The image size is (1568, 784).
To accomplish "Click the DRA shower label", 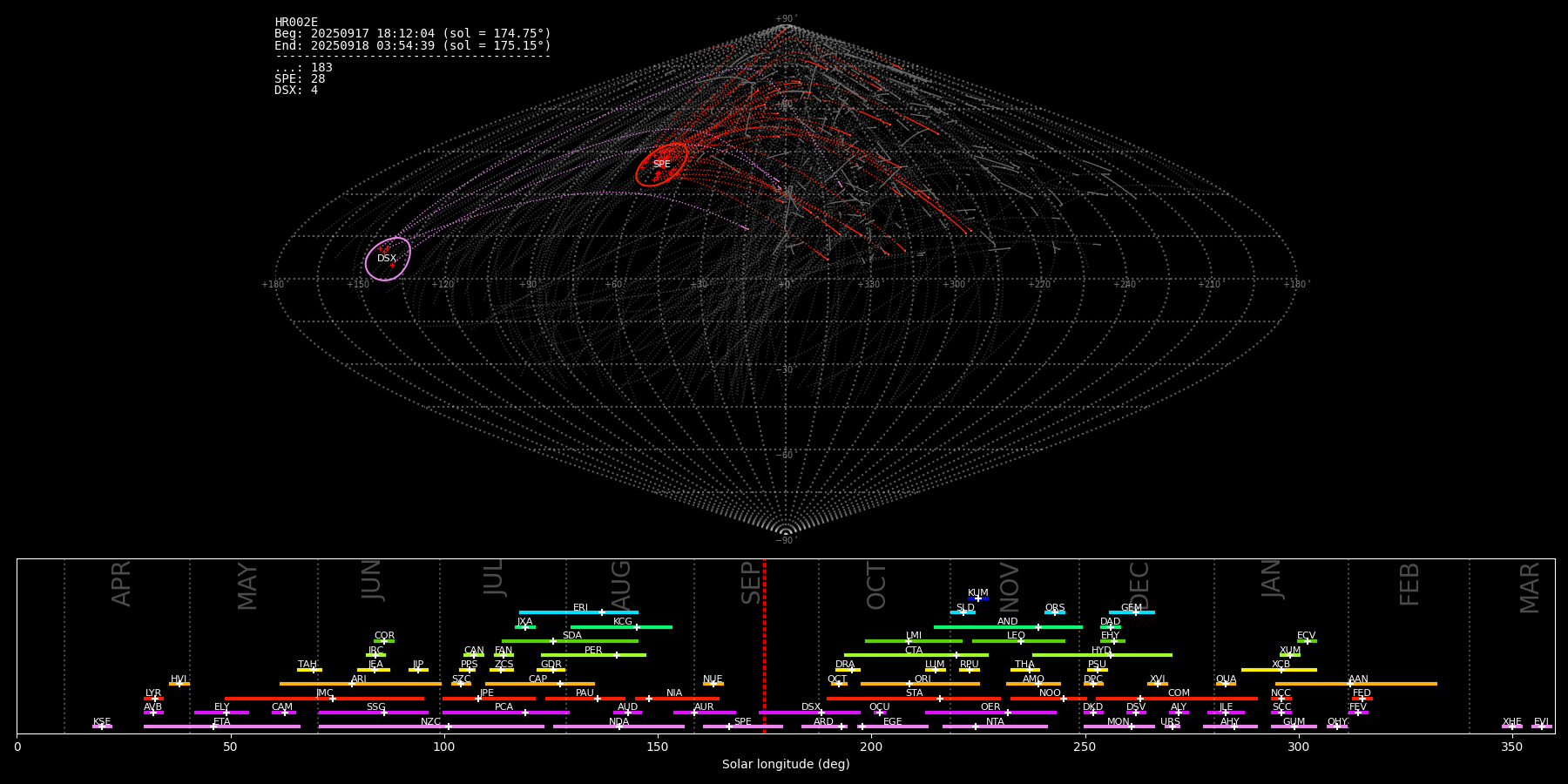I will [x=845, y=665].
